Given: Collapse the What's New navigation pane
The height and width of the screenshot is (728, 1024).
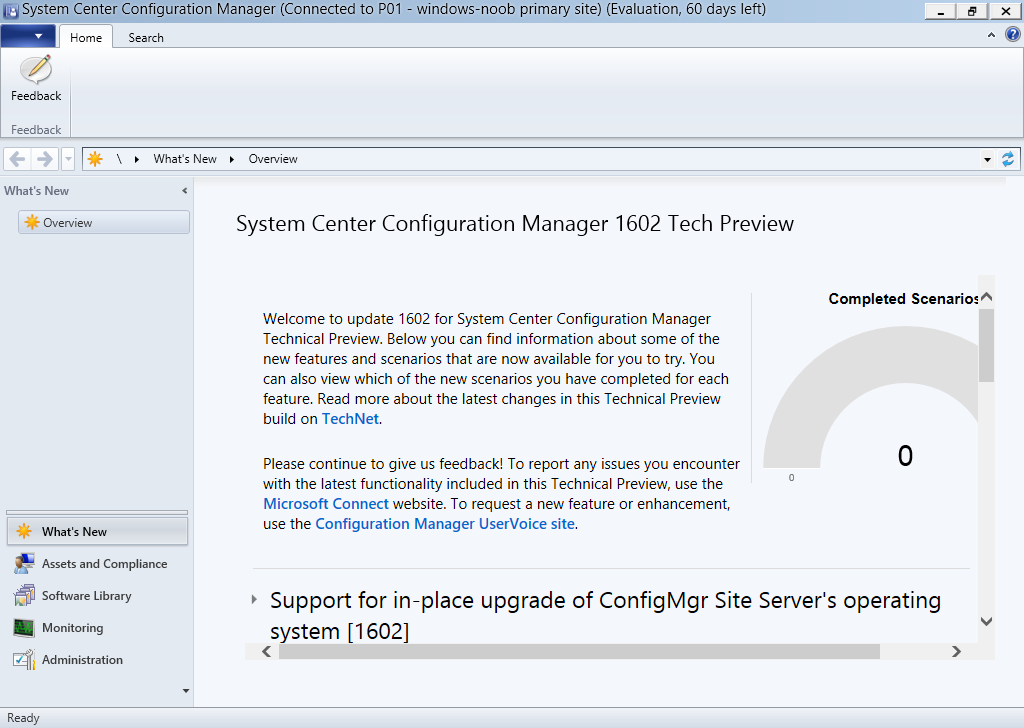Looking at the screenshot, I should (x=185, y=191).
